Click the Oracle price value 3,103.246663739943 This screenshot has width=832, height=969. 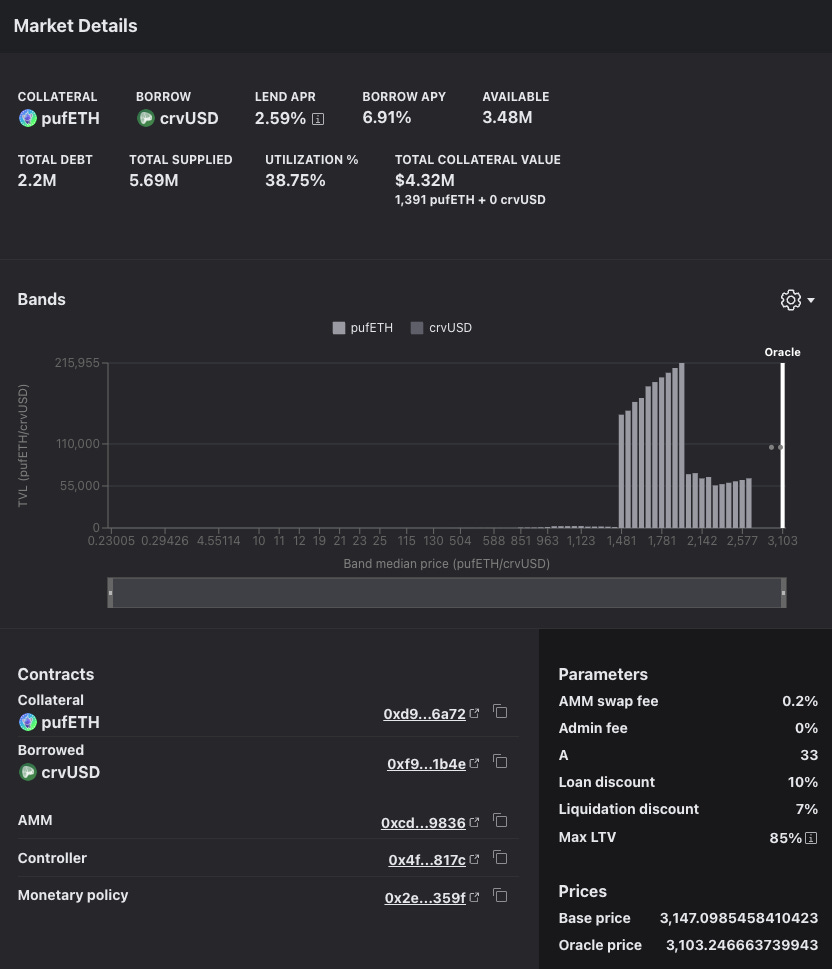742,945
